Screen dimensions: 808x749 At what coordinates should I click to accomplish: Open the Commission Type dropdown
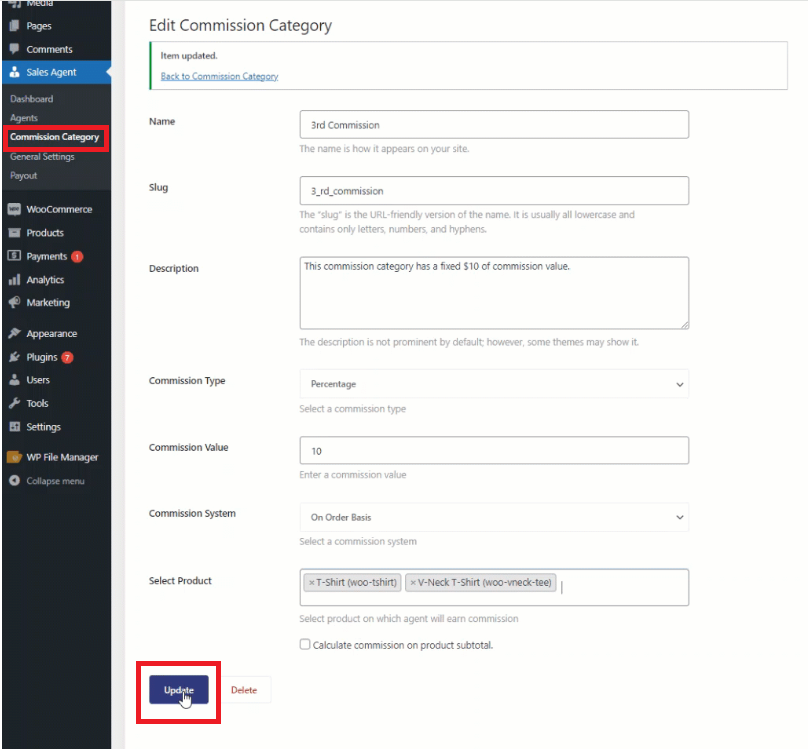coord(493,384)
